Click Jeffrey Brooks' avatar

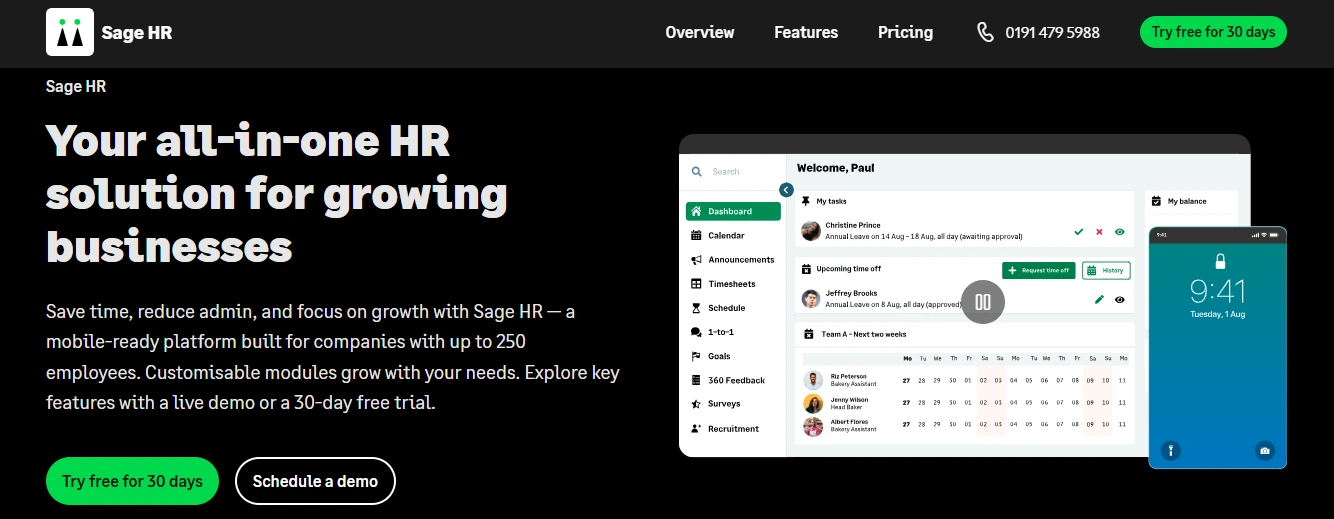point(811,298)
